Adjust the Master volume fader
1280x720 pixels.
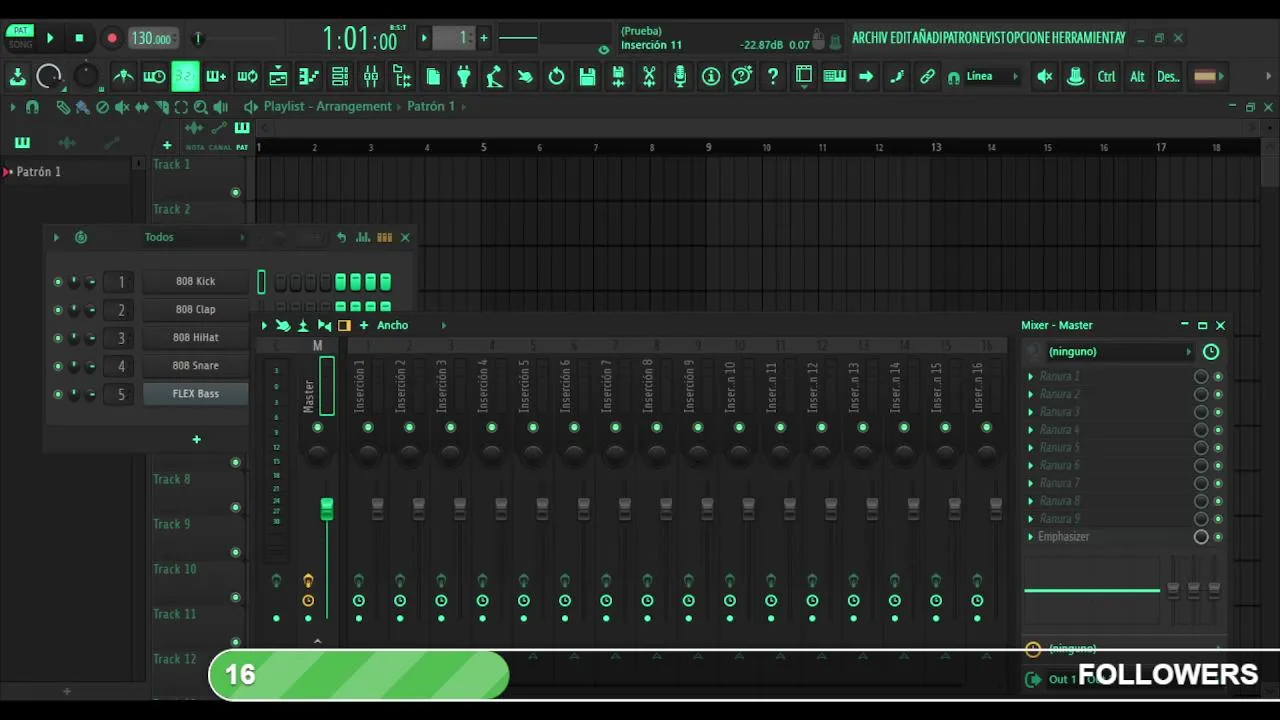click(x=326, y=509)
